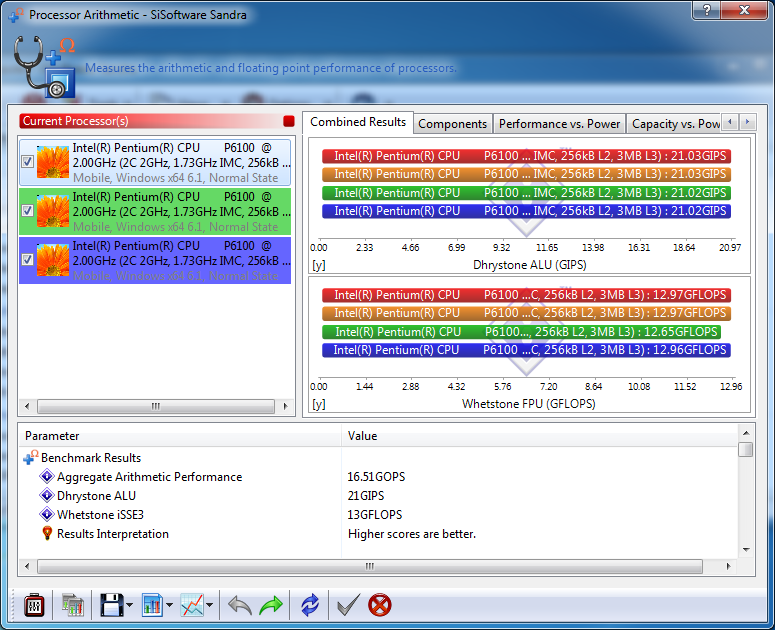Uncheck the first Pentium P6100 processor checkbox
Screen dimensions: 775x630
pos(27,162)
